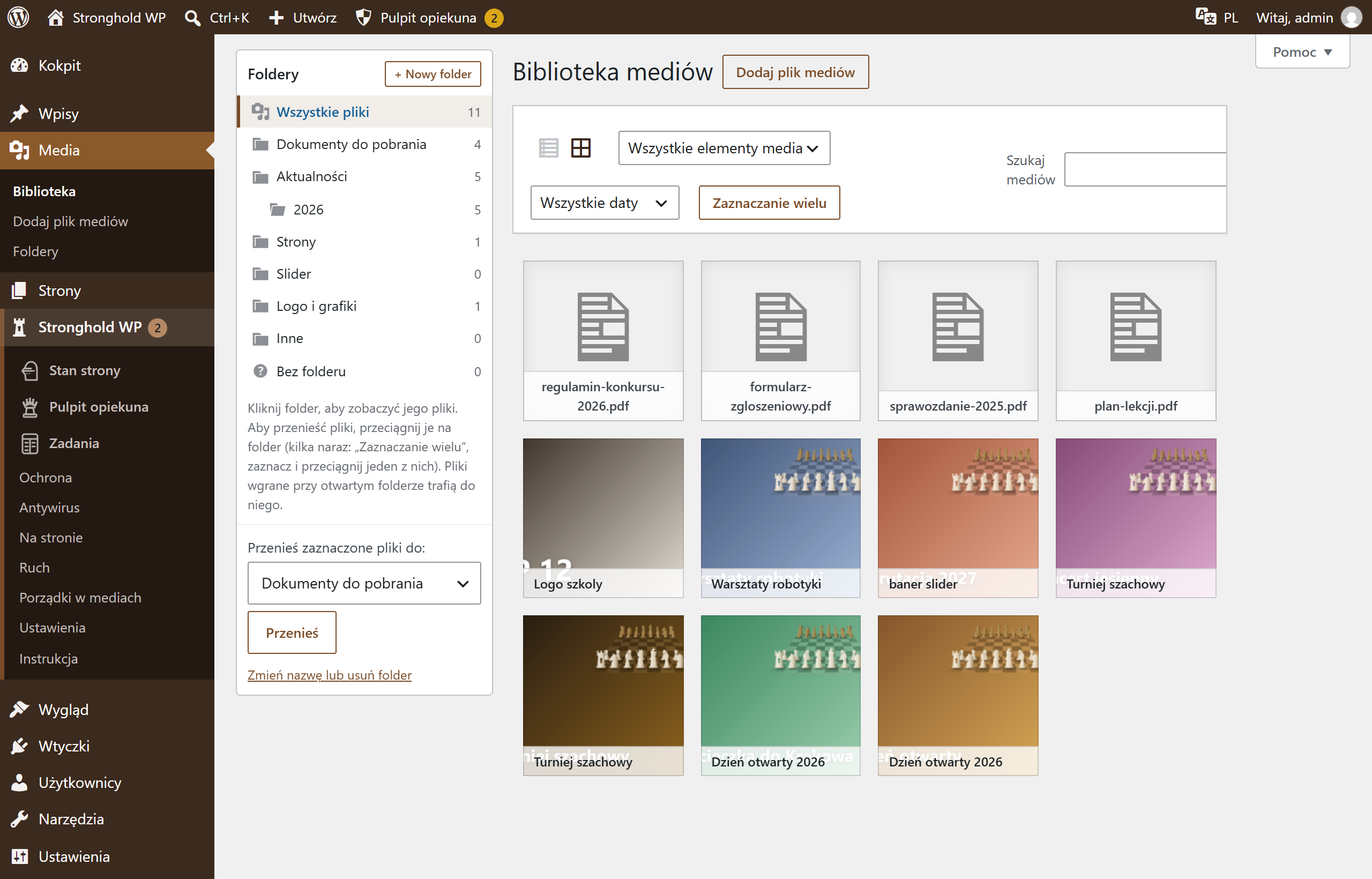Click the admin avatar icon

coord(1352,17)
